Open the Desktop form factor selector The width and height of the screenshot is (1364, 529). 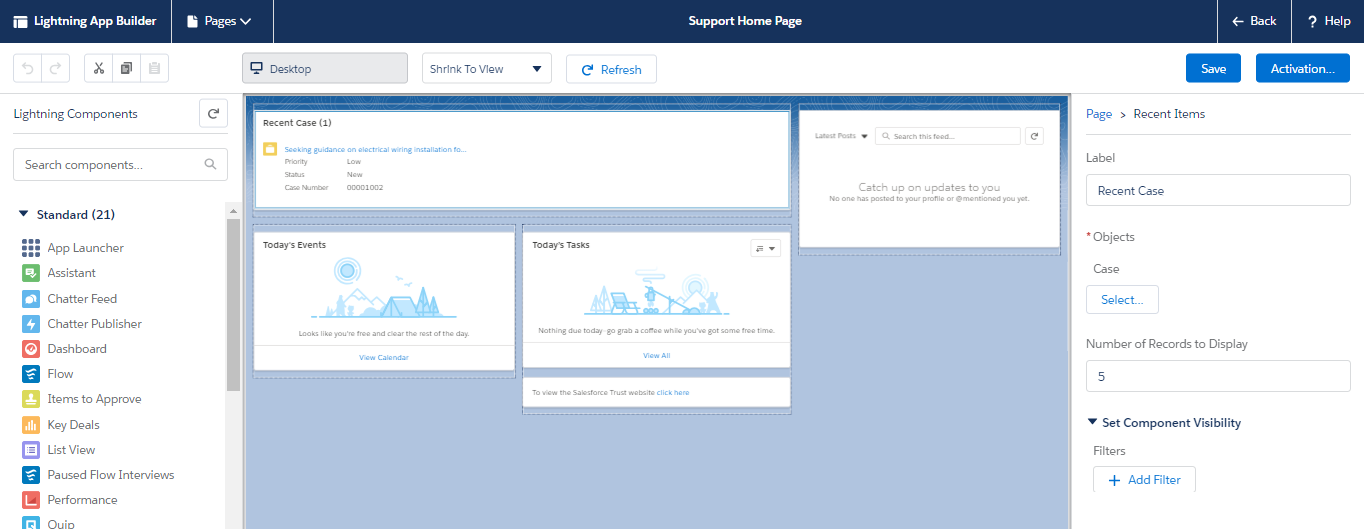[x=325, y=69]
